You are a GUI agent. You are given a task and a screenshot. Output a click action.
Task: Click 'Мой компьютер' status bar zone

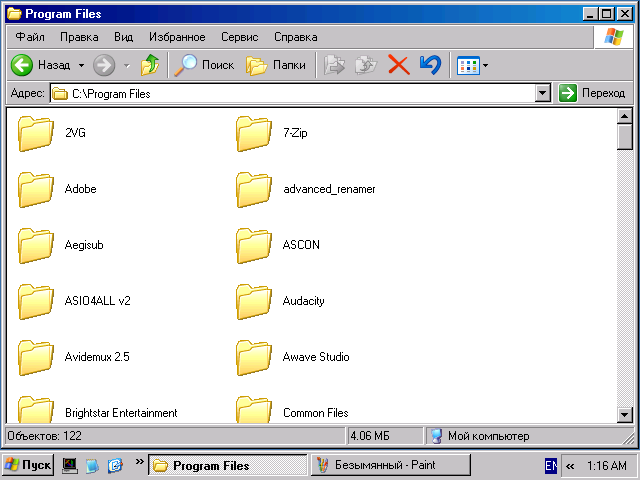[x=489, y=436]
